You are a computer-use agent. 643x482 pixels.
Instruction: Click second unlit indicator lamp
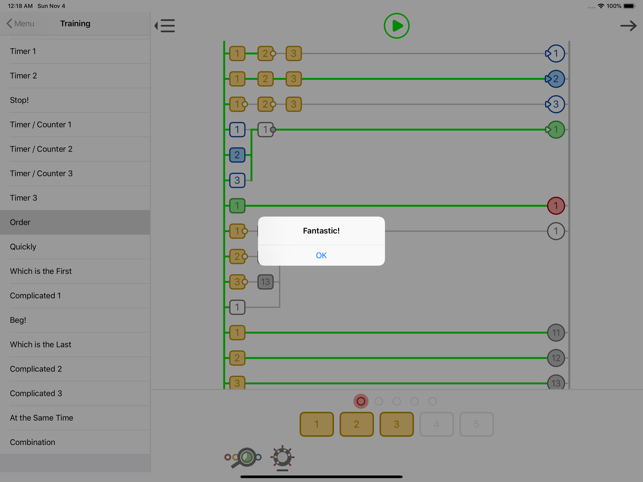point(379,401)
